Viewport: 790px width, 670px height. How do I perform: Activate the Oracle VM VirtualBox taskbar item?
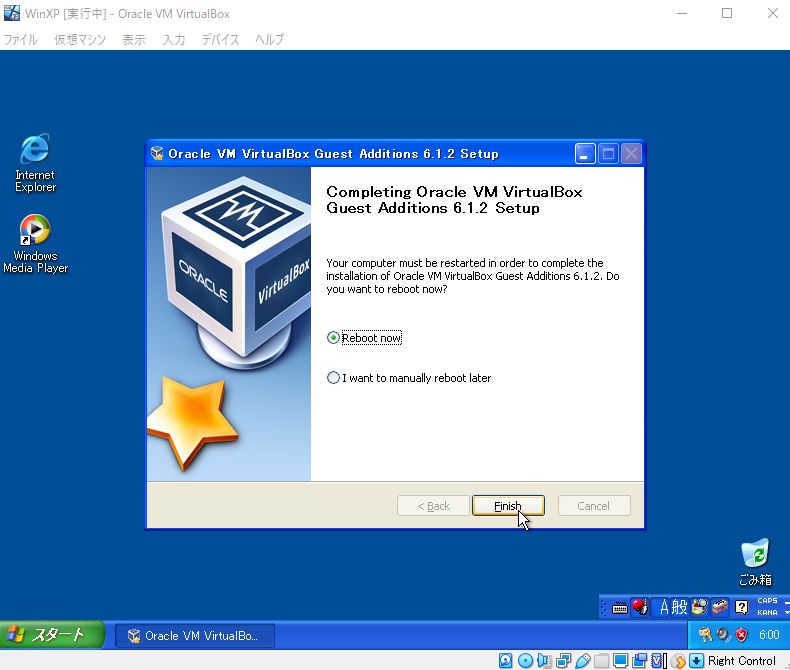[x=195, y=636]
